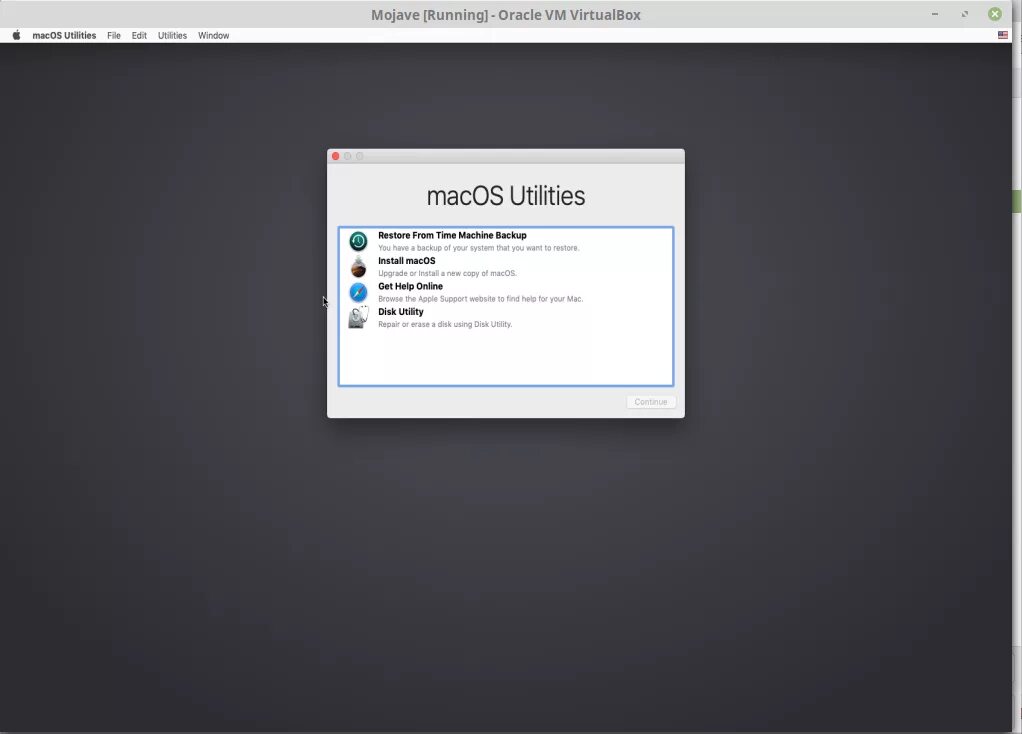Click the US flag input source icon
This screenshot has width=1022, height=734.
(1002, 35)
